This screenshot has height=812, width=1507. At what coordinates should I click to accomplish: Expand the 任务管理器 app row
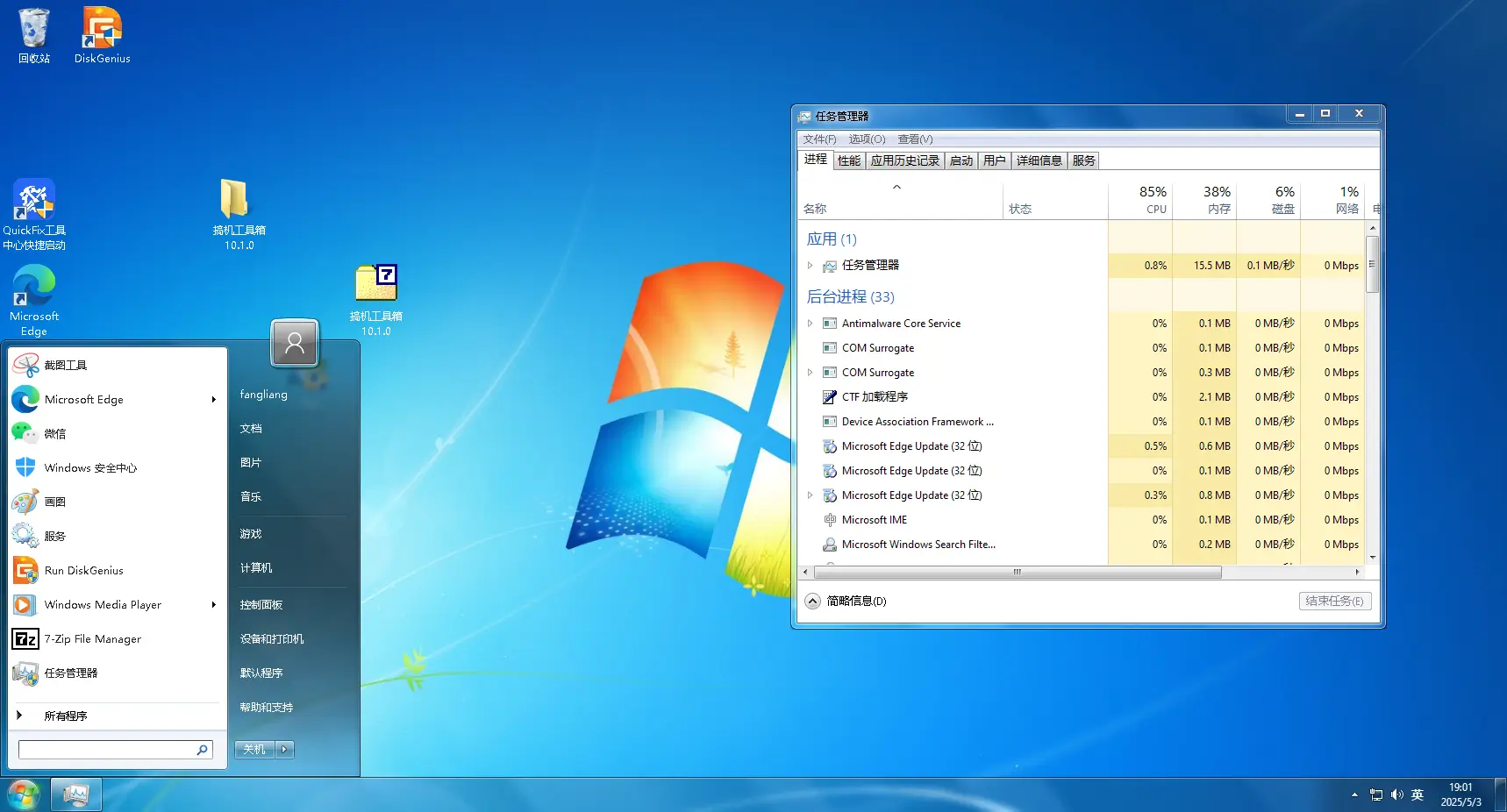(810, 266)
